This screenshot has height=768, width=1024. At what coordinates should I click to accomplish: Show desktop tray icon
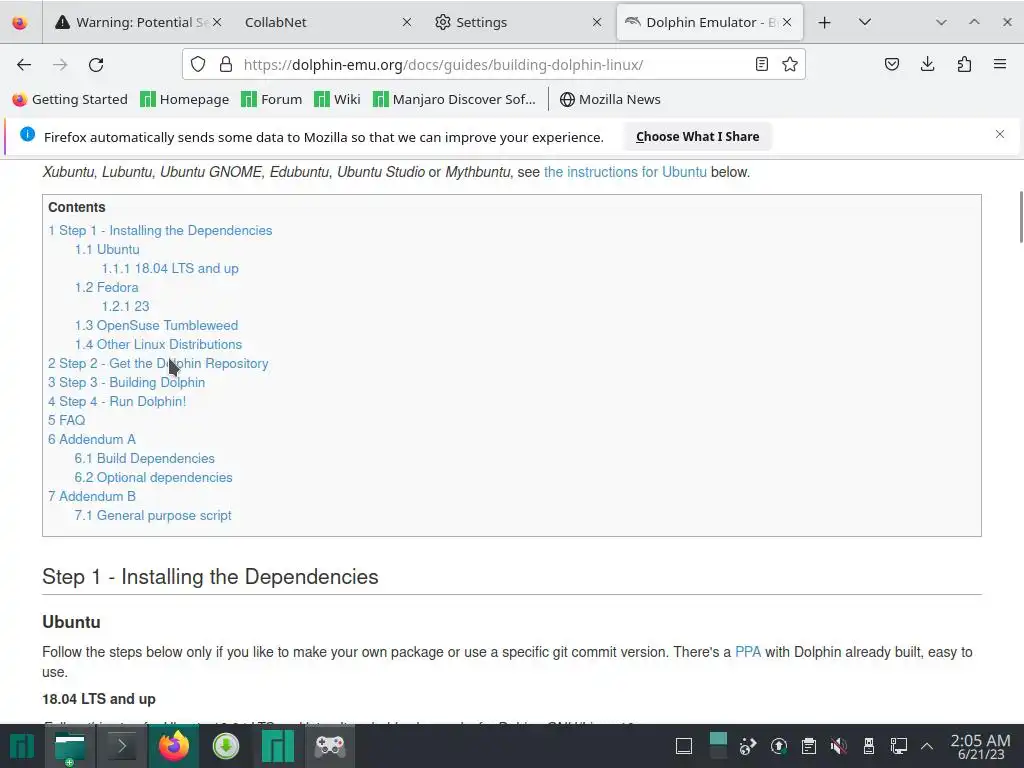[x=684, y=746]
